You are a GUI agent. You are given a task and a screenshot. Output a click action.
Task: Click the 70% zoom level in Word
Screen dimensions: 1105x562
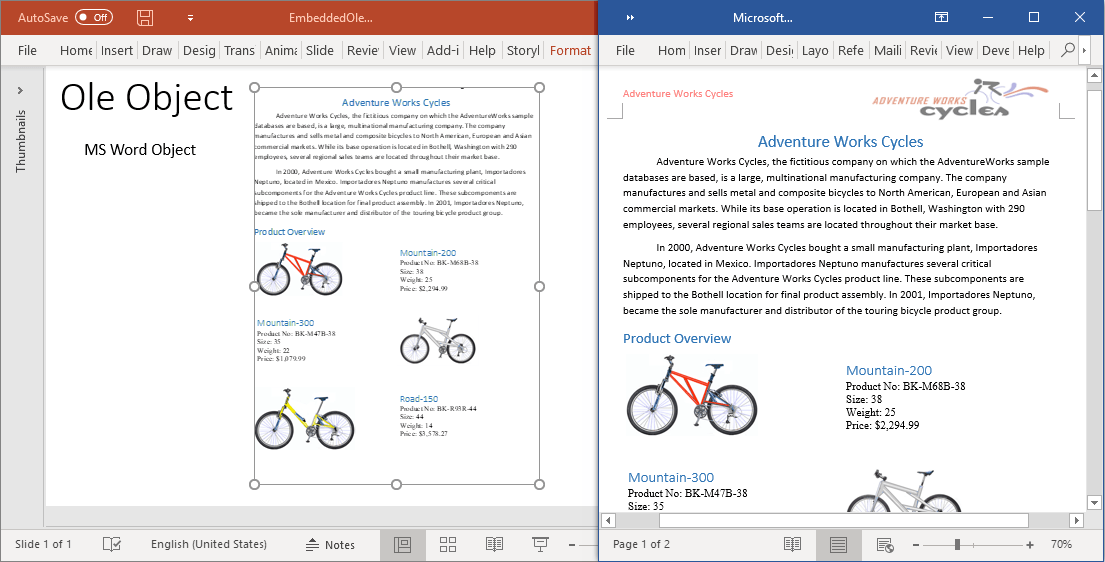pyautogui.click(x=1061, y=544)
